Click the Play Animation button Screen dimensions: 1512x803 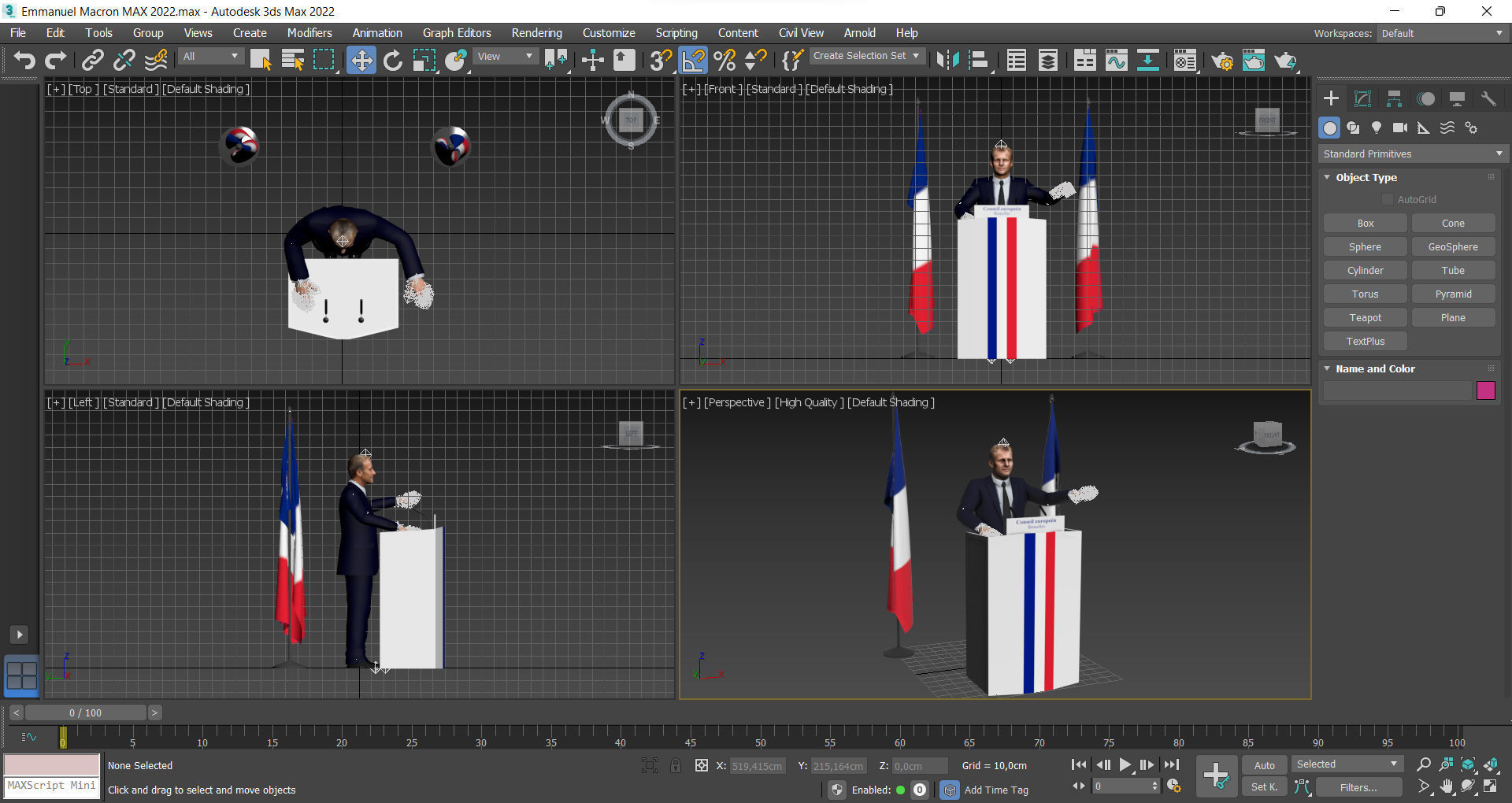pos(1125,764)
